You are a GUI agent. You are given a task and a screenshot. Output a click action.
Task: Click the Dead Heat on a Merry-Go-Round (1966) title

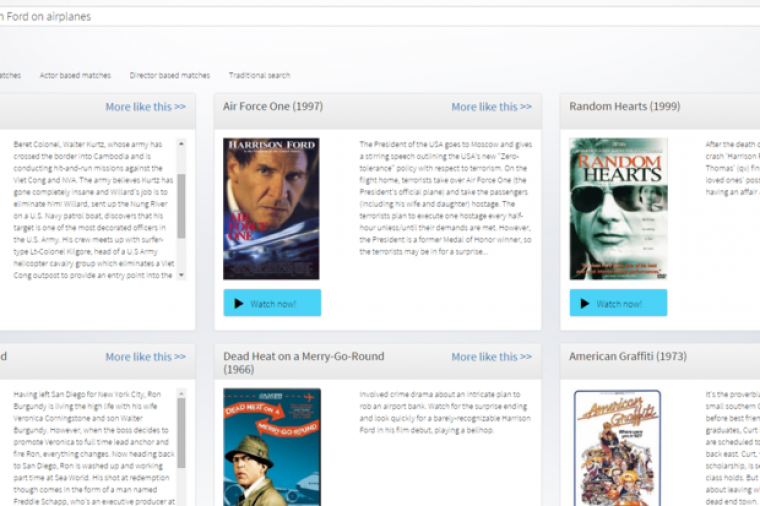pos(303,363)
